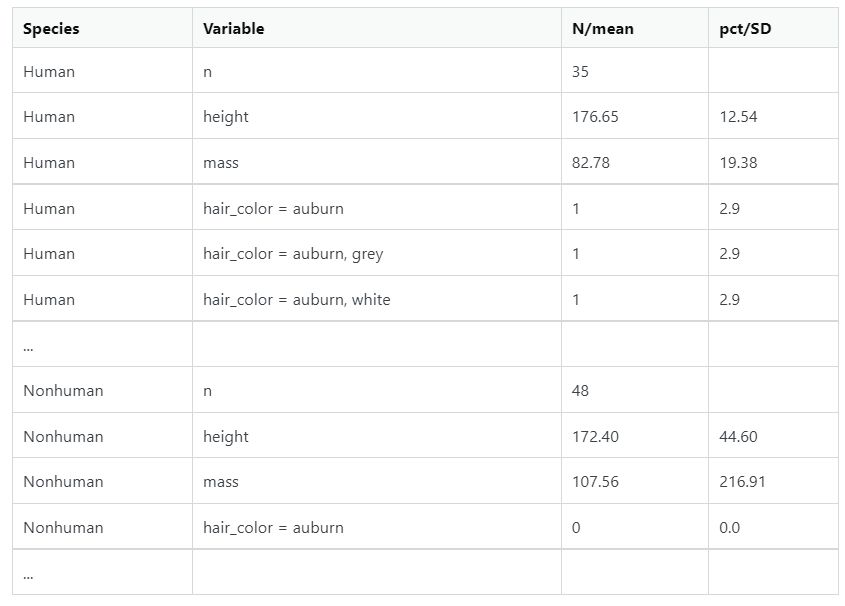Viewport: 845px width, 606px height.
Task: Click the ellipsis cell in the bottom row
Action: (27, 574)
